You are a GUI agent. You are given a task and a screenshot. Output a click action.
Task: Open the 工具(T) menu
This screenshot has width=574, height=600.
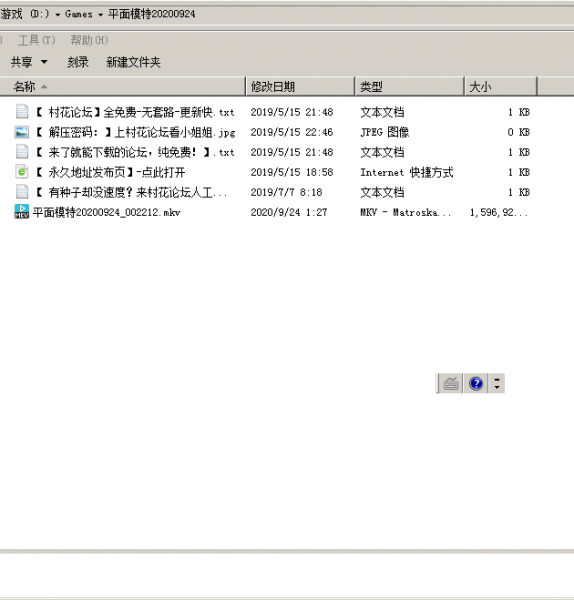coord(37,40)
